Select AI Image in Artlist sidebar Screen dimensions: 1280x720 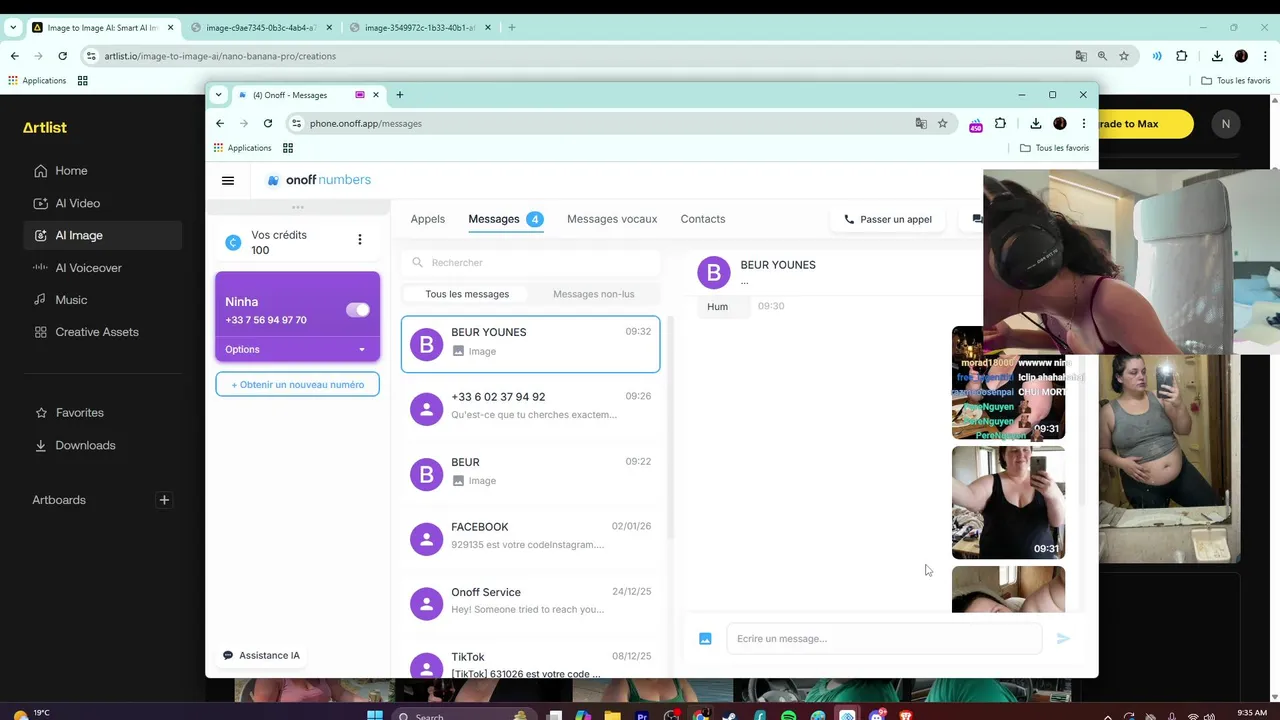click(x=103, y=235)
